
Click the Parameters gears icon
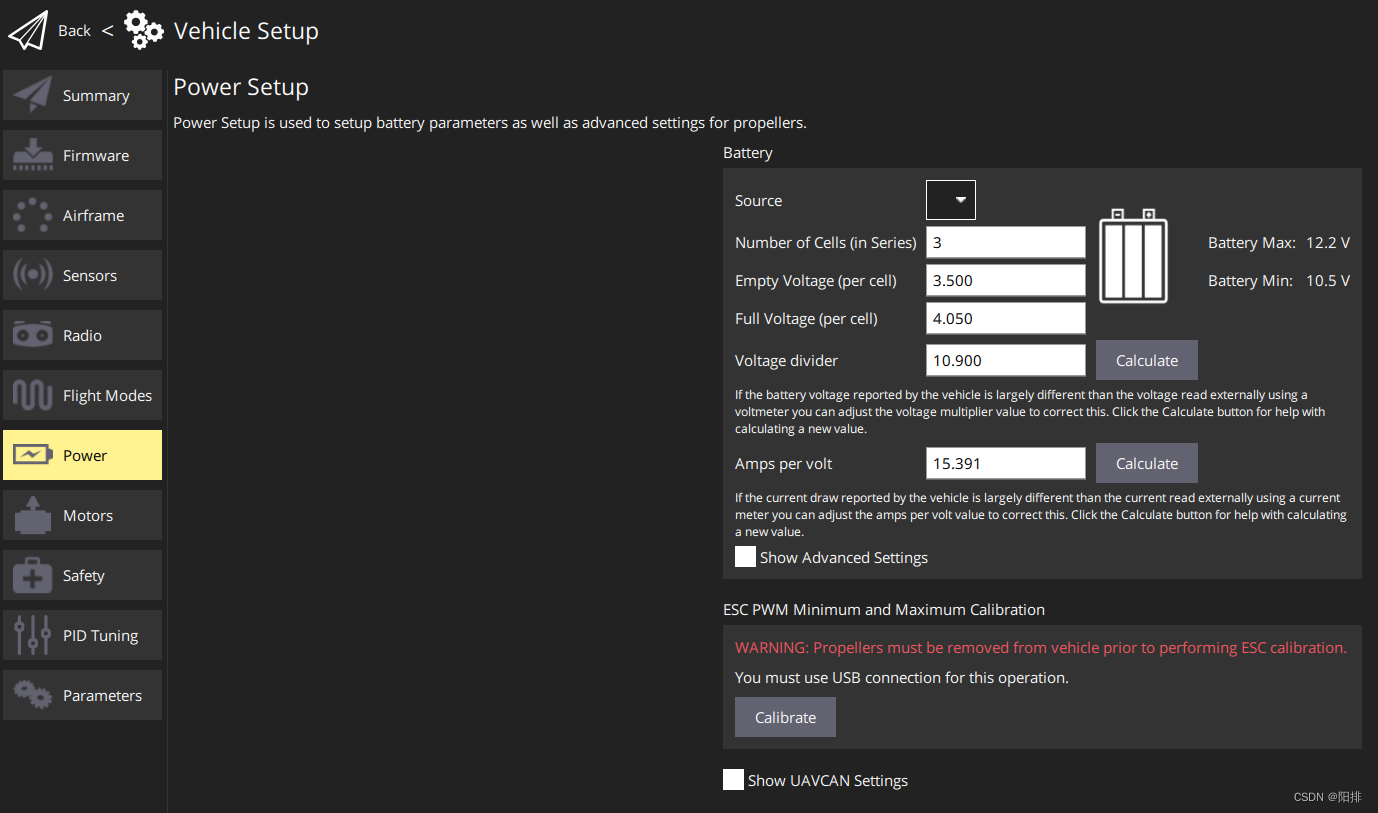pyautogui.click(x=33, y=695)
